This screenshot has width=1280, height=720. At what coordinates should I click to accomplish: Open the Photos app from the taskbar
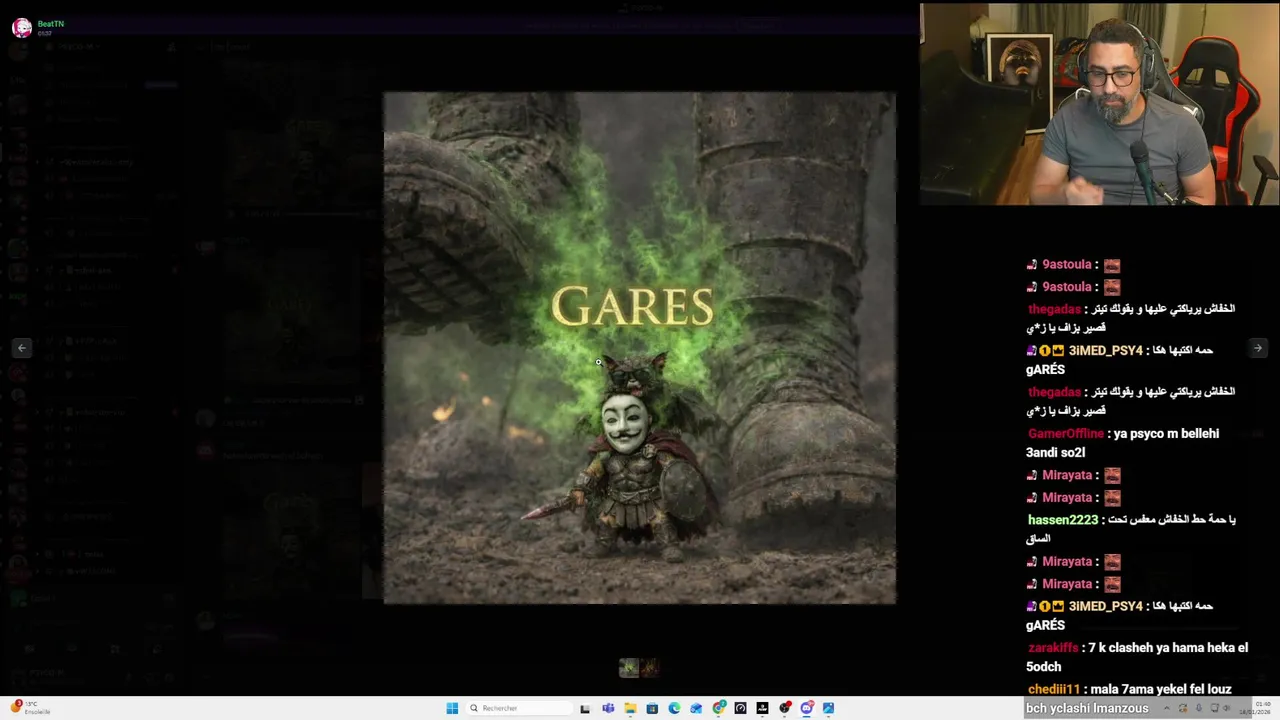click(x=829, y=708)
